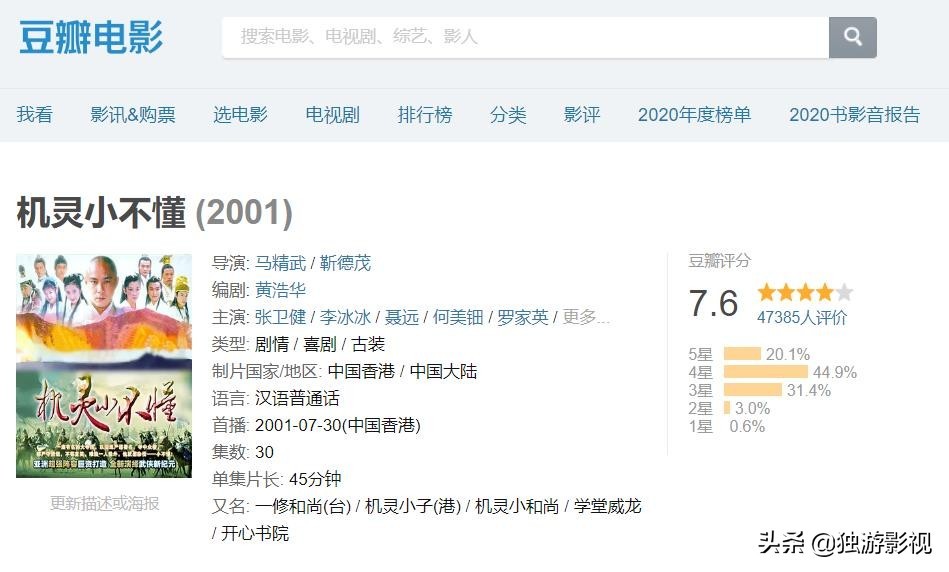Click 更新描述或海报 below the poster
949x572 pixels.
104,503
